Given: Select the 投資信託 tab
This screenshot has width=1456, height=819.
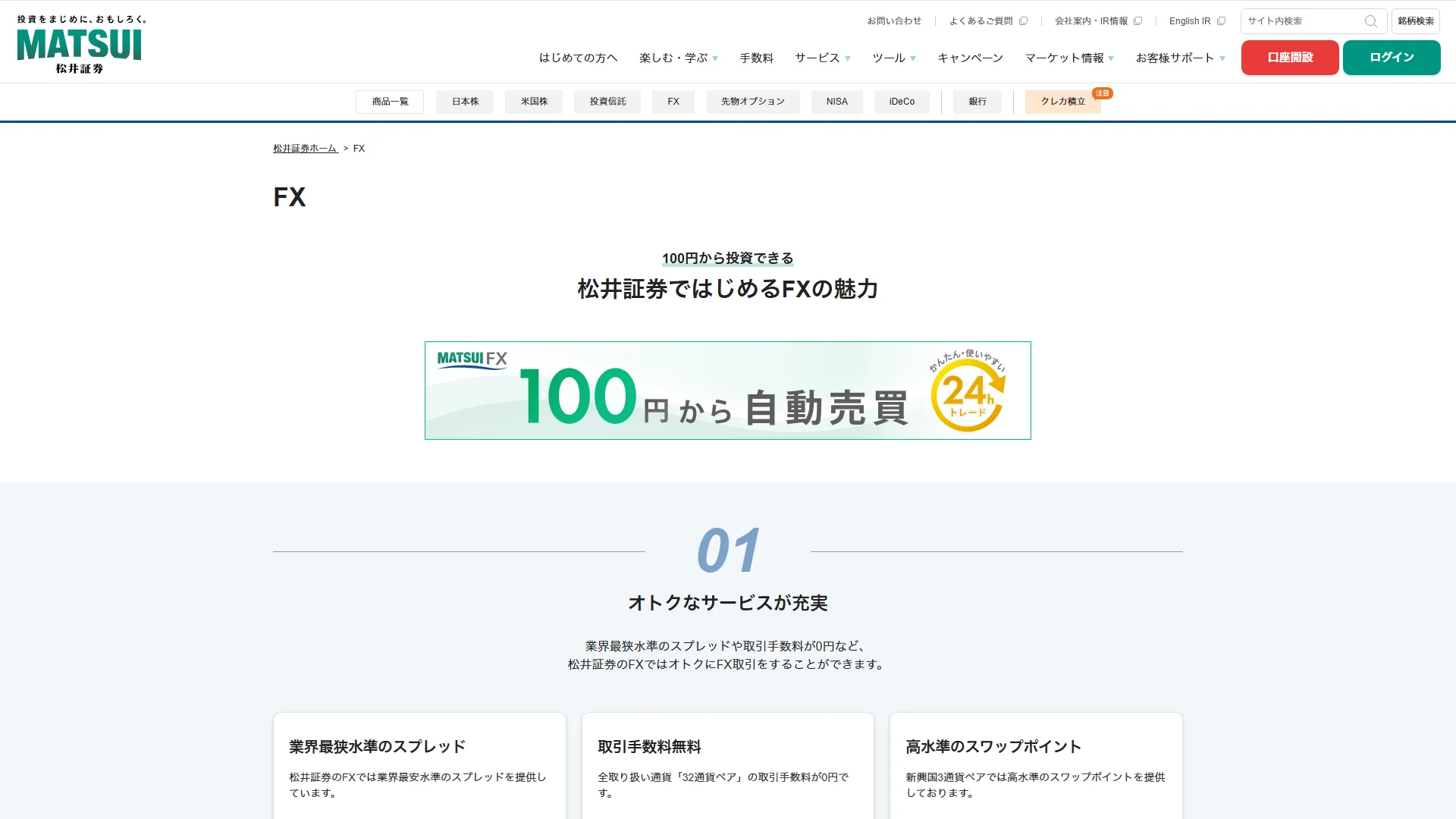Looking at the screenshot, I should [x=607, y=102].
